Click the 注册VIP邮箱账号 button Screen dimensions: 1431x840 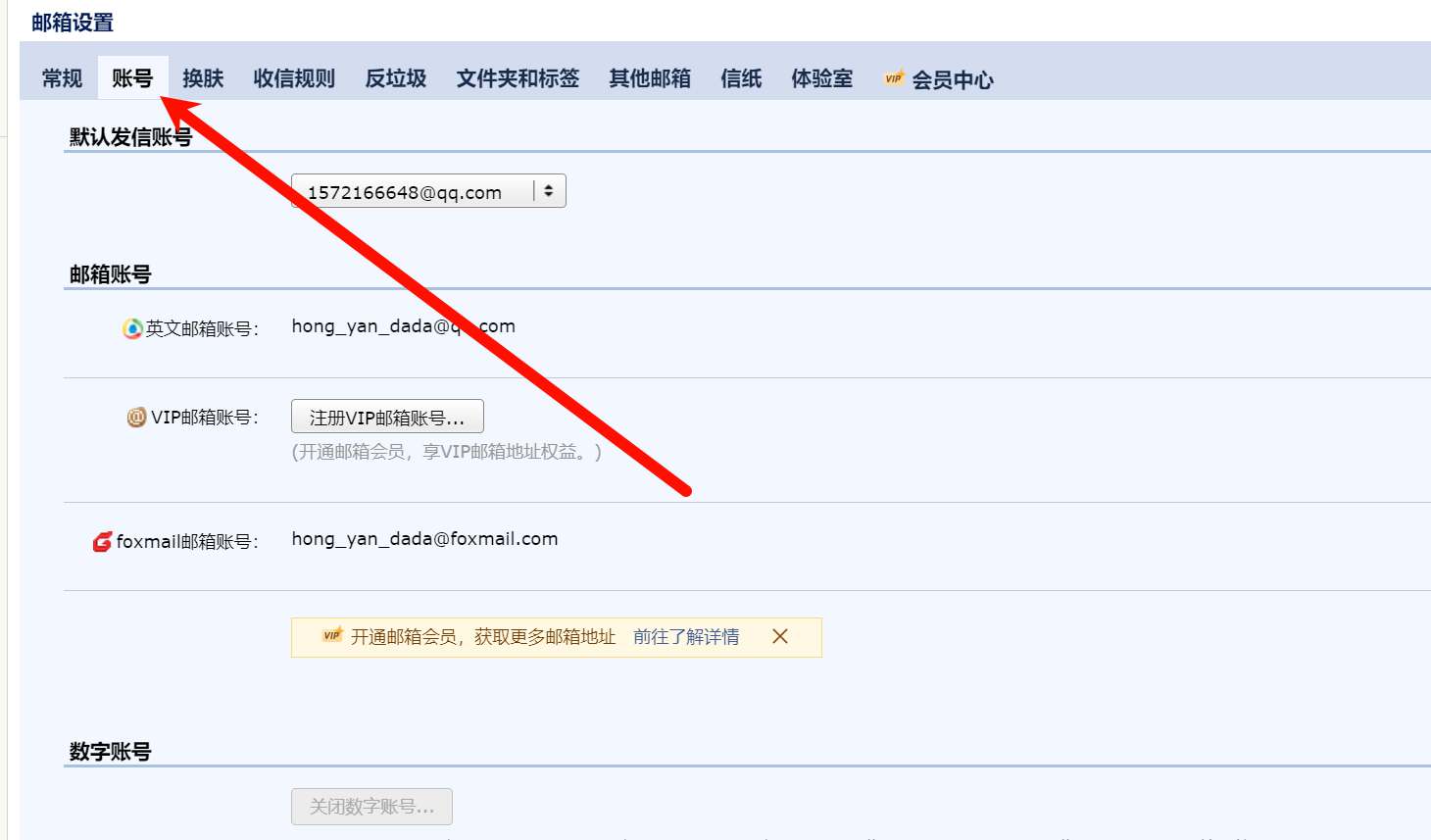pos(386,416)
